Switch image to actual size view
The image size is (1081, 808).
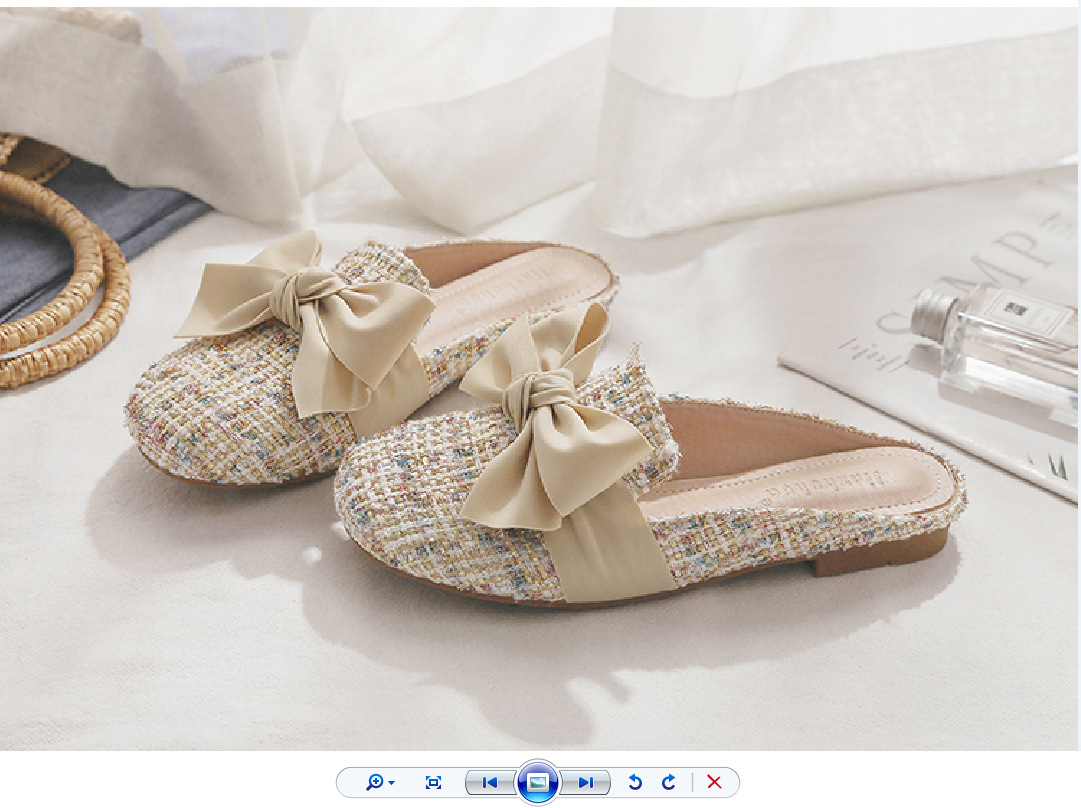point(434,782)
